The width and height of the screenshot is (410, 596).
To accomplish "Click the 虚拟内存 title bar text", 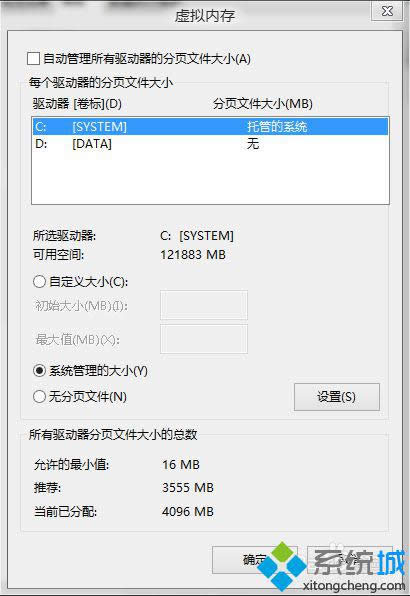I will (205, 16).
